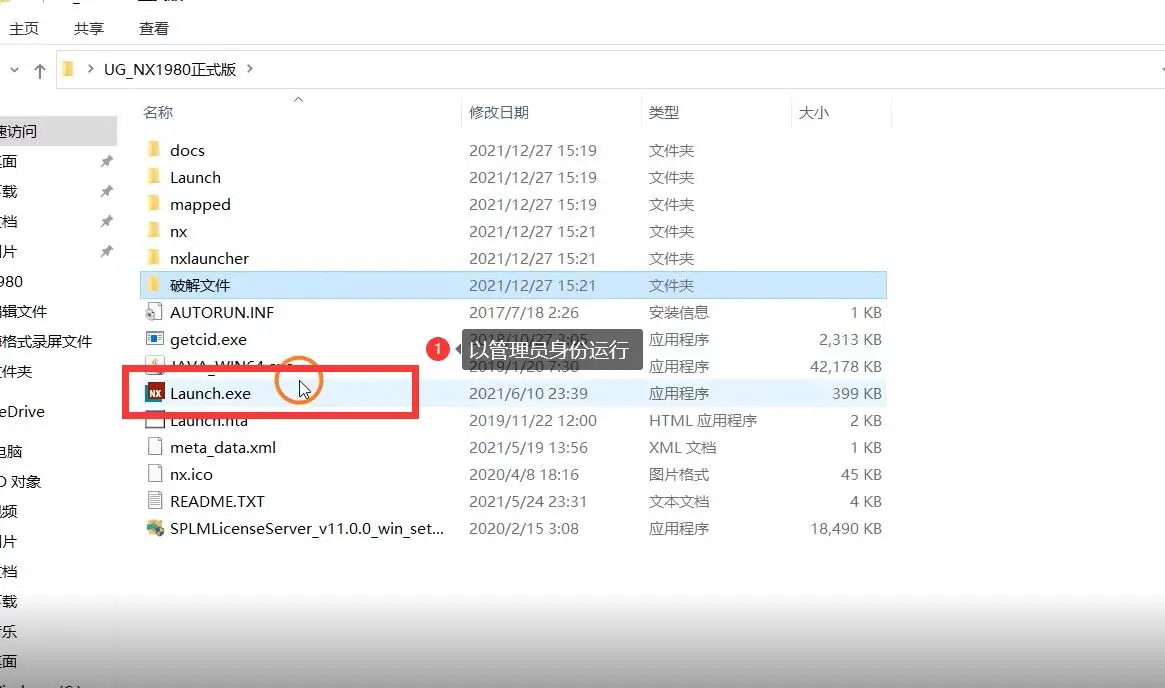The width and height of the screenshot is (1165, 688).
Task: Click the HTML 应用程序 type cell
Action: point(703,421)
